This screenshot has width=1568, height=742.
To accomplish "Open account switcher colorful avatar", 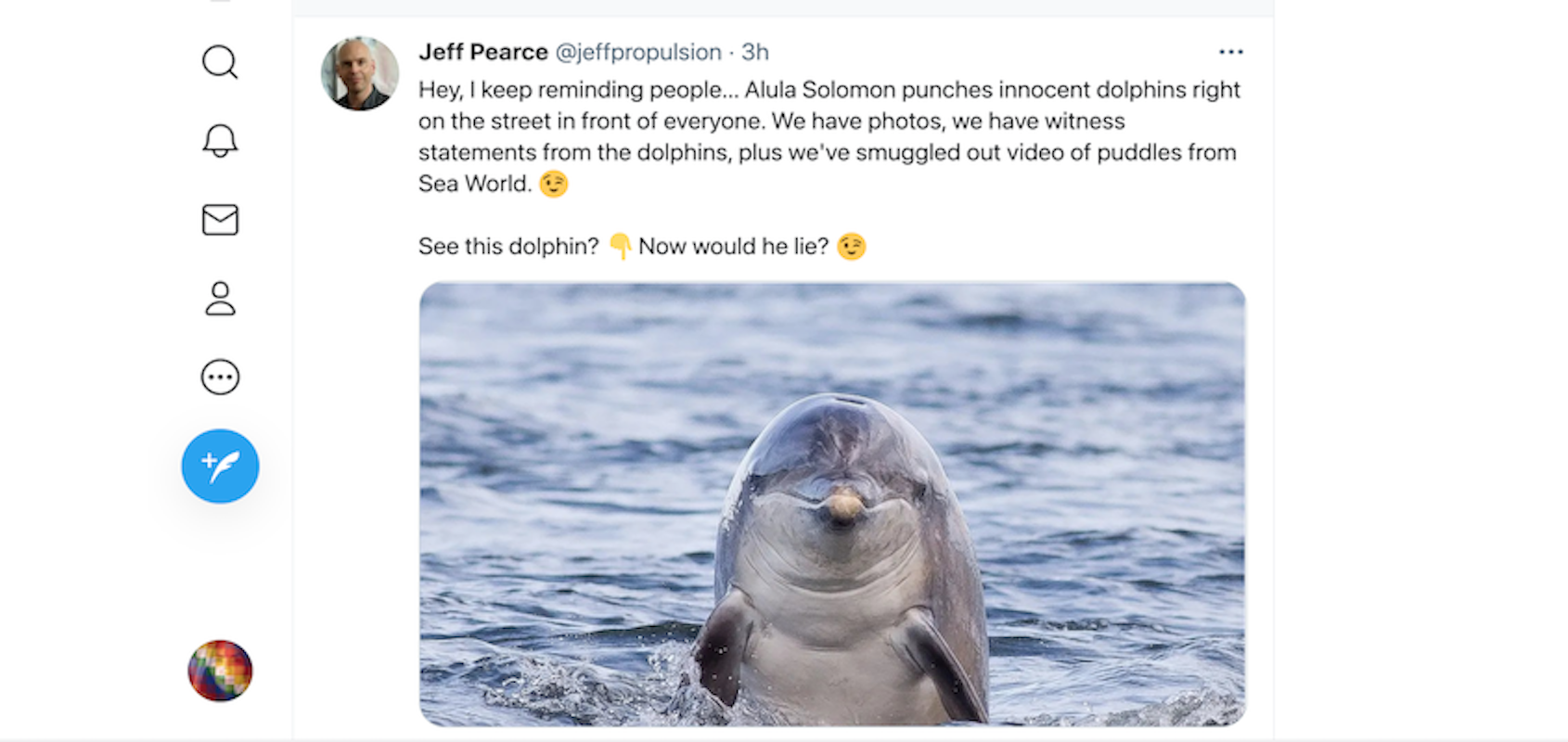I will coord(220,671).
